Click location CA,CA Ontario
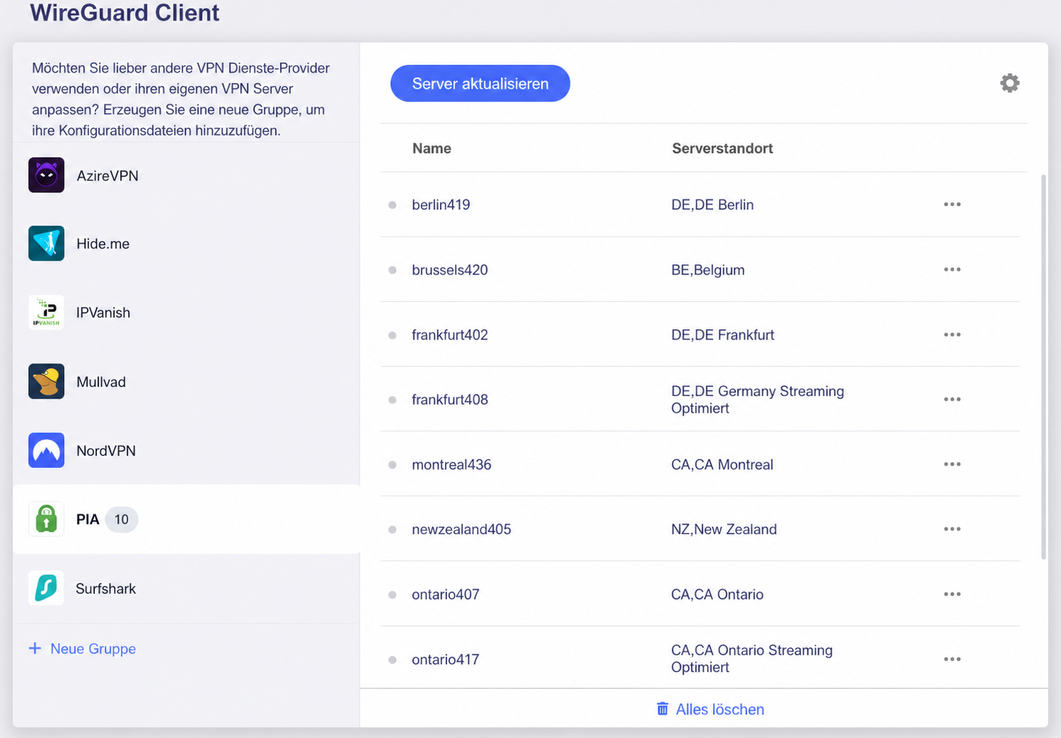Viewport: 1061px width, 738px height. point(717,594)
